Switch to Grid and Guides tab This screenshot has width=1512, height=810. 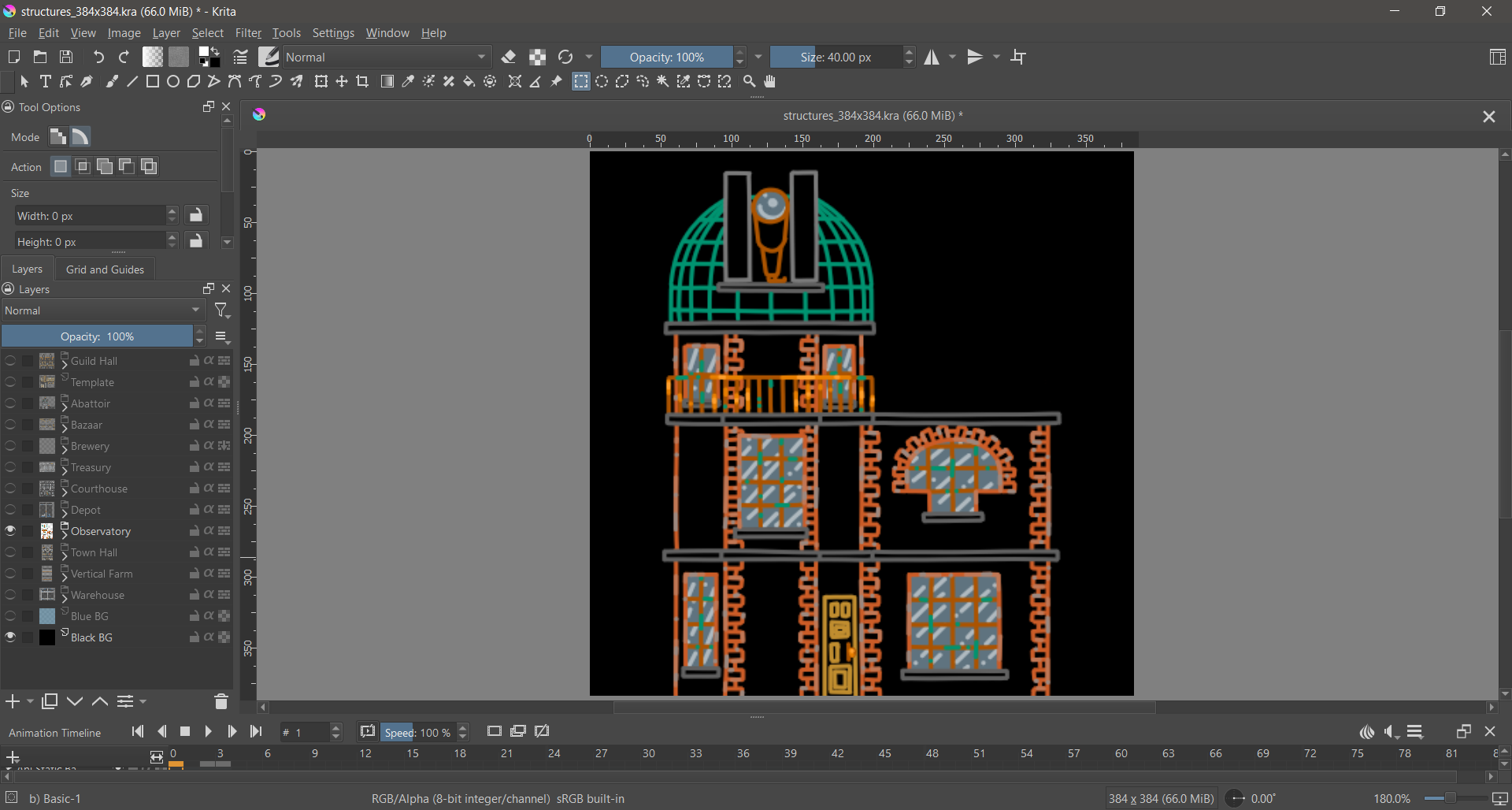point(105,269)
